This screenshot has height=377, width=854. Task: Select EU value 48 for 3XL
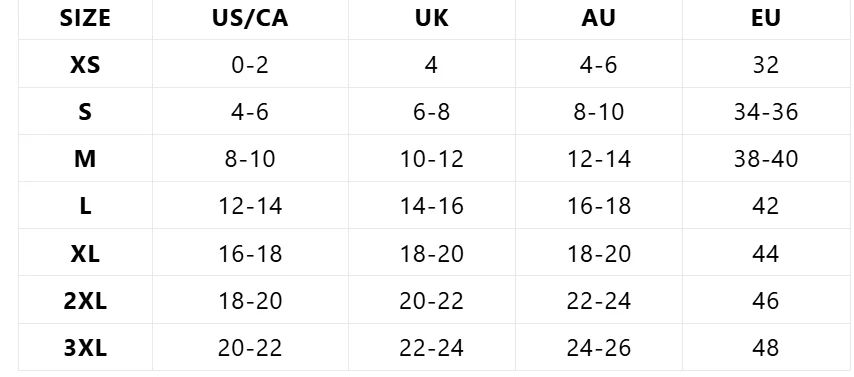(765, 348)
